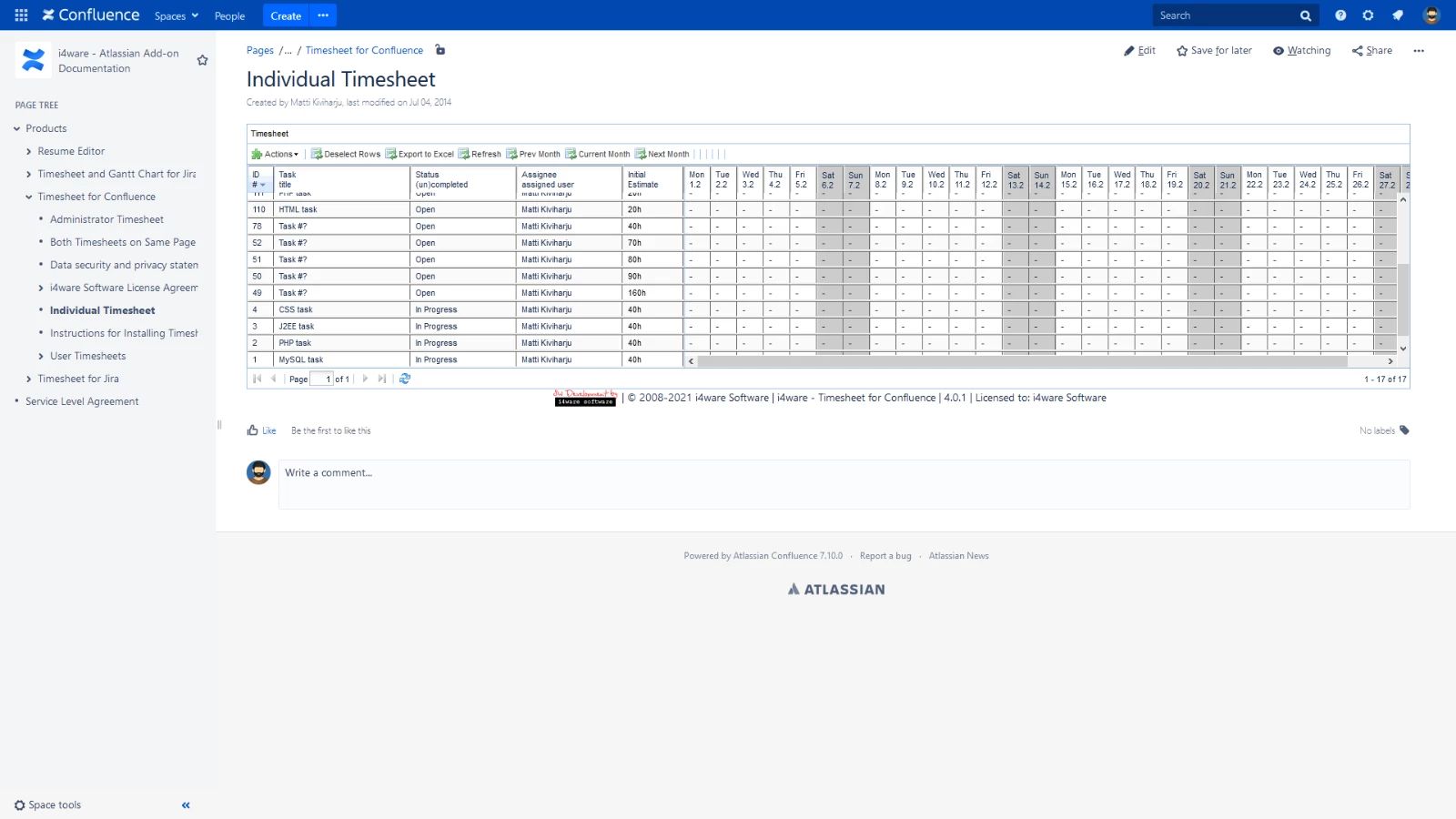Edit page labels tag icon
The image size is (1456, 819).
[1404, 430]
